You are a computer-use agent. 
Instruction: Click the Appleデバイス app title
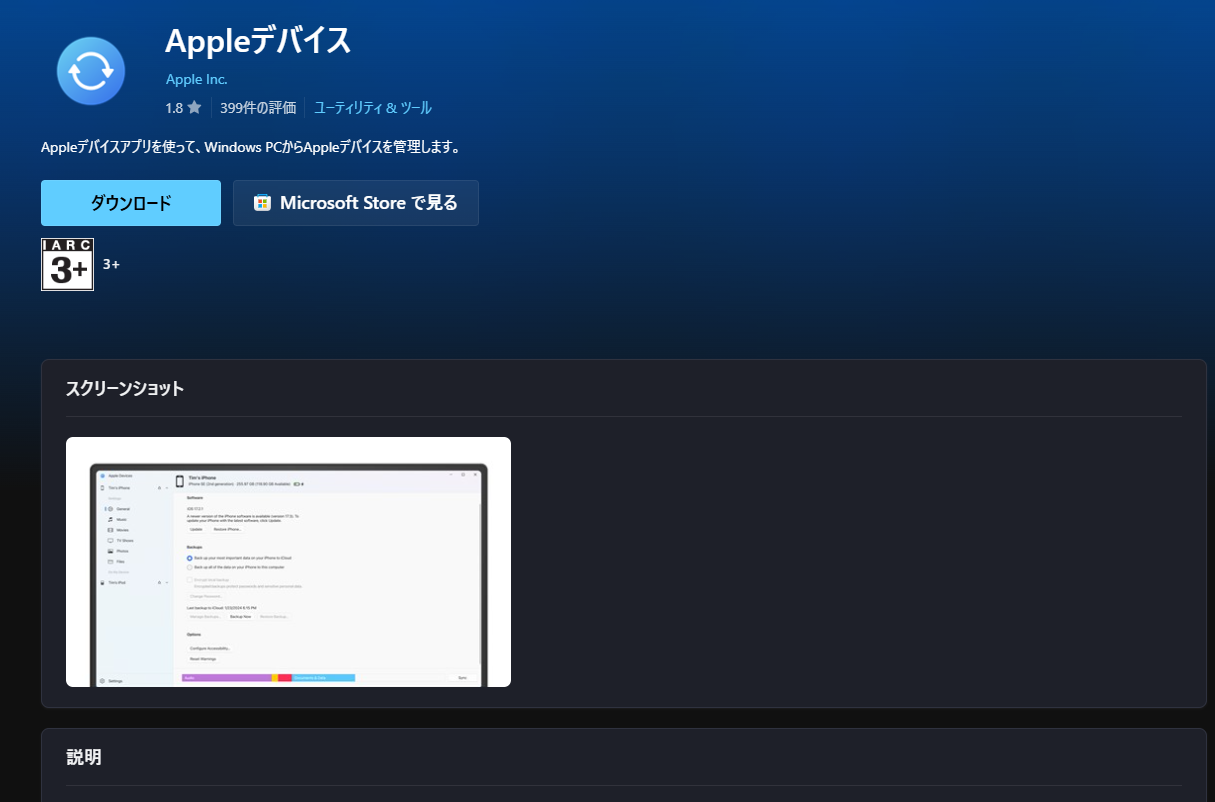(x=258, y=41)
